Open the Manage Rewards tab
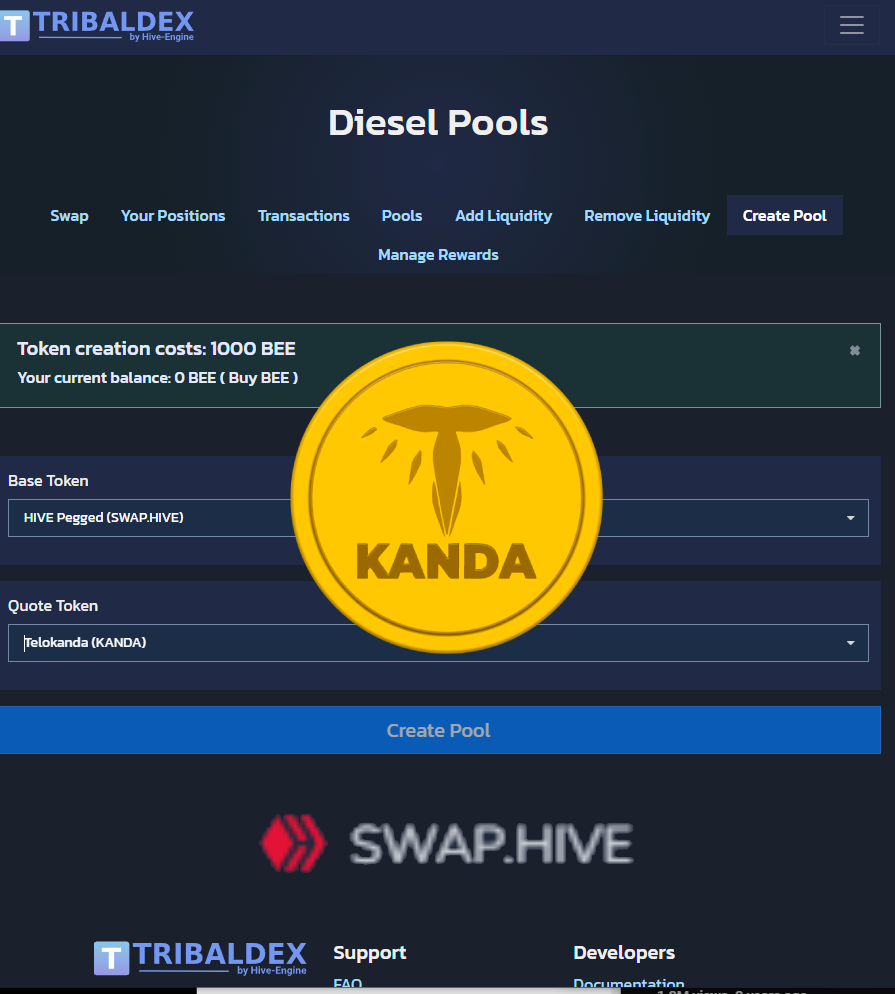Screen dimensions: 895x994 [x=438, y=255]
